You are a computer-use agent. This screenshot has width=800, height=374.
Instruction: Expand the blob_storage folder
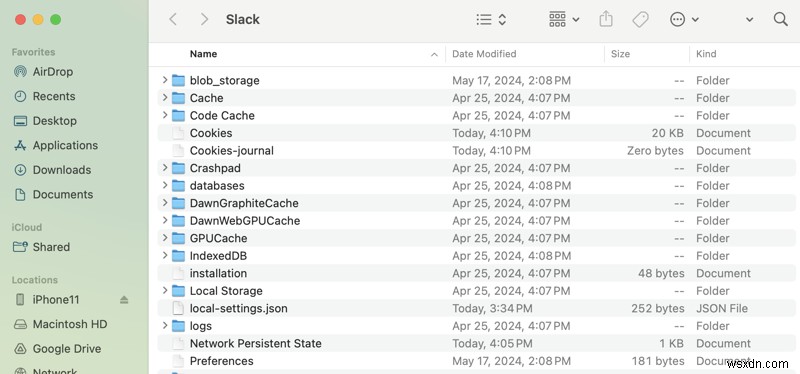point(164,80)
